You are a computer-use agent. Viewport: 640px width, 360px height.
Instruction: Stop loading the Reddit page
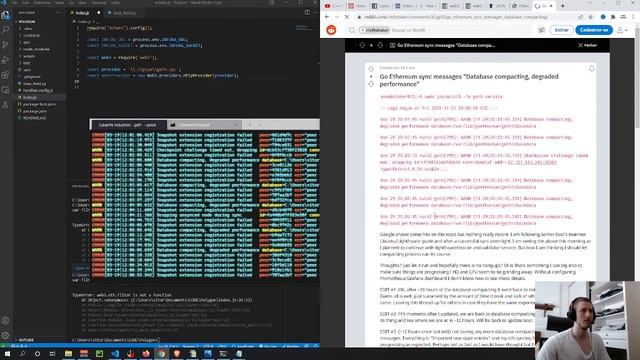[347, 17]
